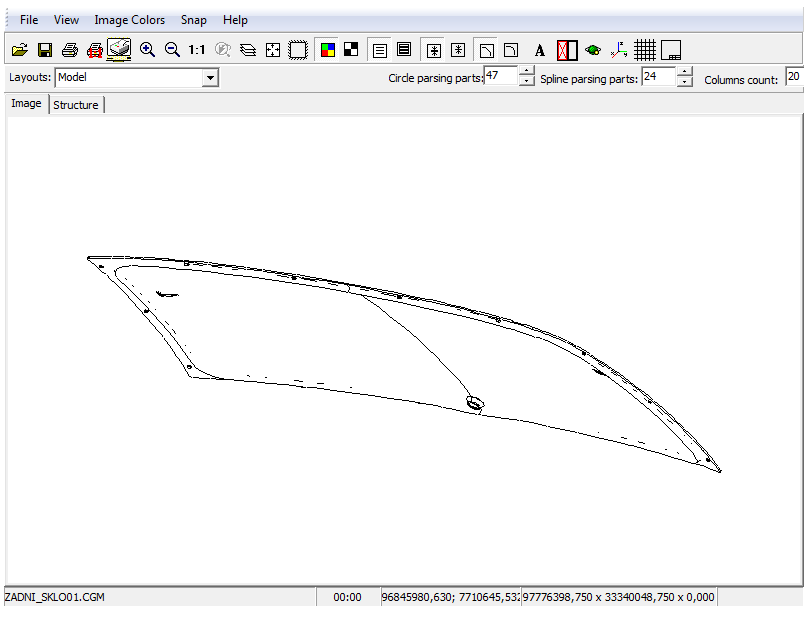Image resolution: width=811 pixels, height=618 pixels.
Task: Open the Layers stack icon
Action: click(x=248, y=50)
